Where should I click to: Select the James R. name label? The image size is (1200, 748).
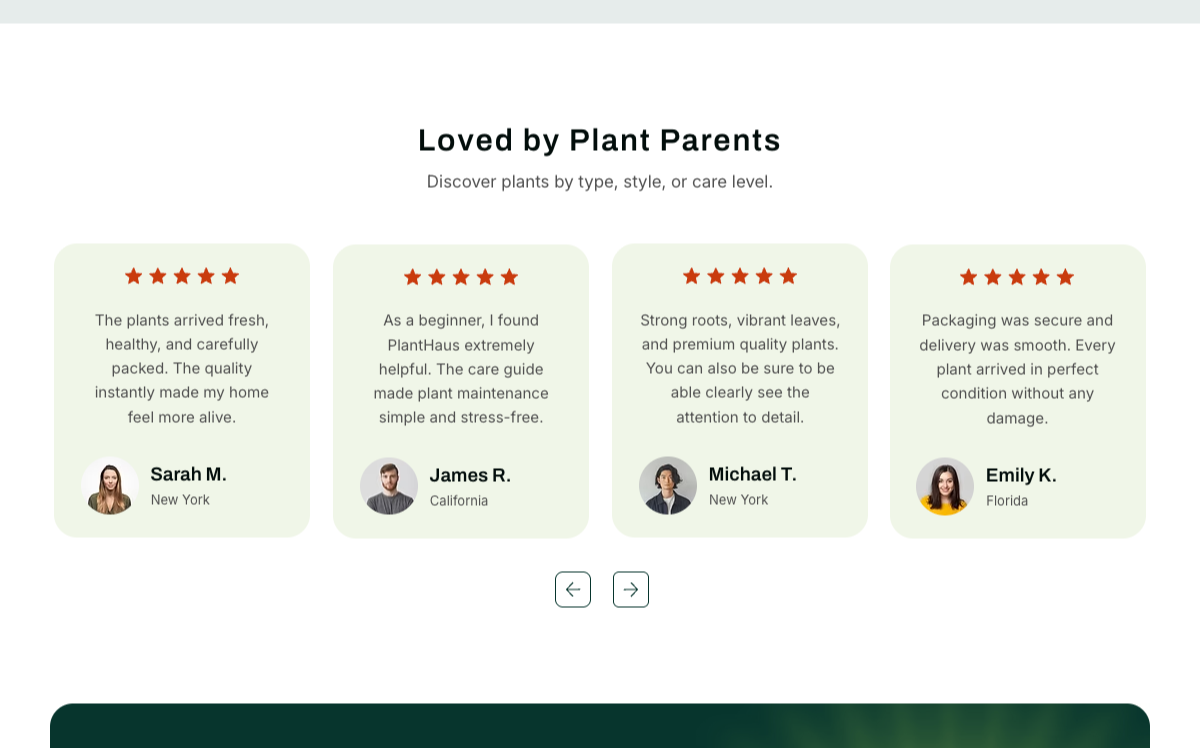pyautogui.click(x=470, y=475)
